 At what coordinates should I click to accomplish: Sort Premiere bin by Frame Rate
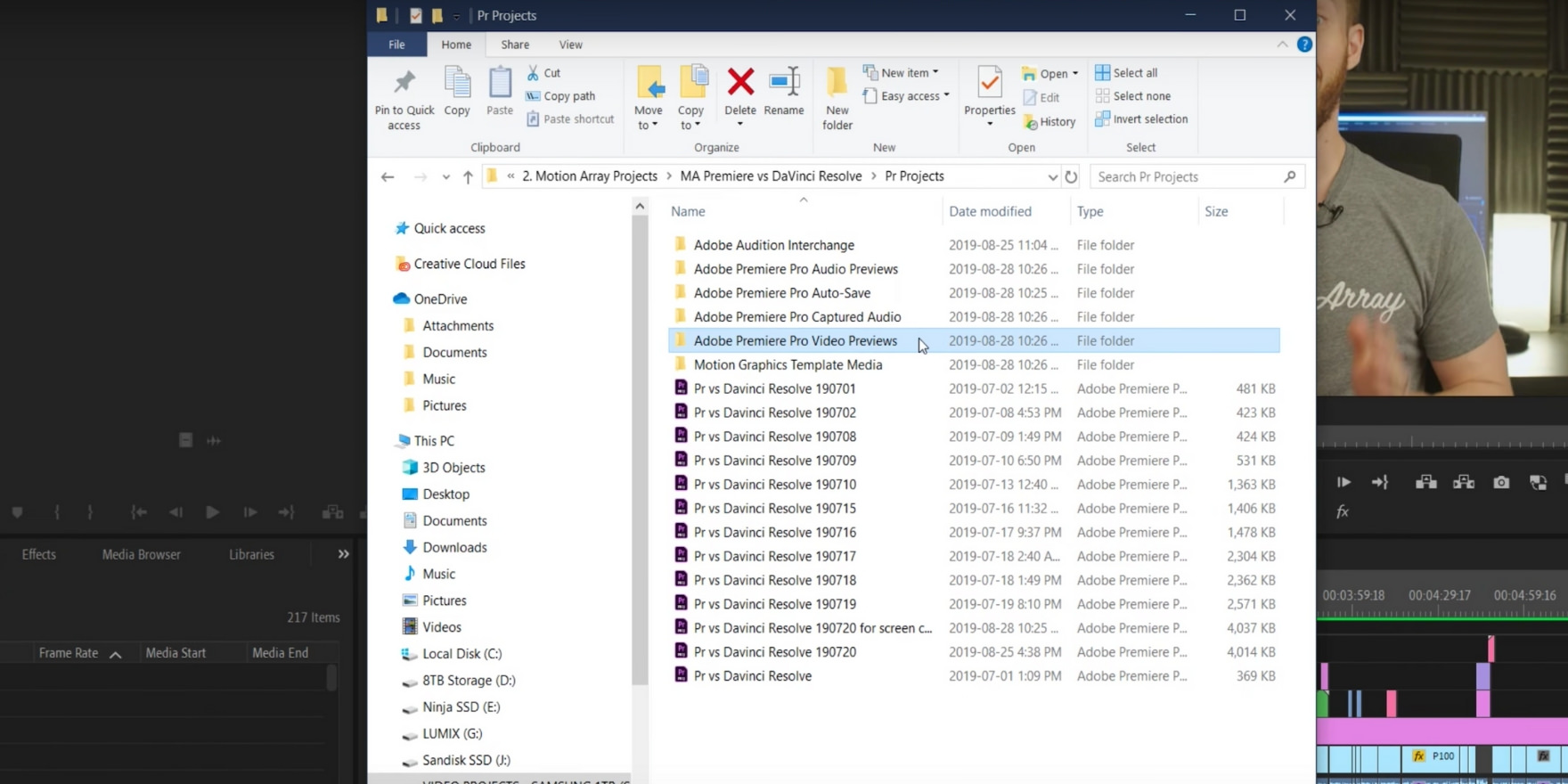(x=69, y=653)
